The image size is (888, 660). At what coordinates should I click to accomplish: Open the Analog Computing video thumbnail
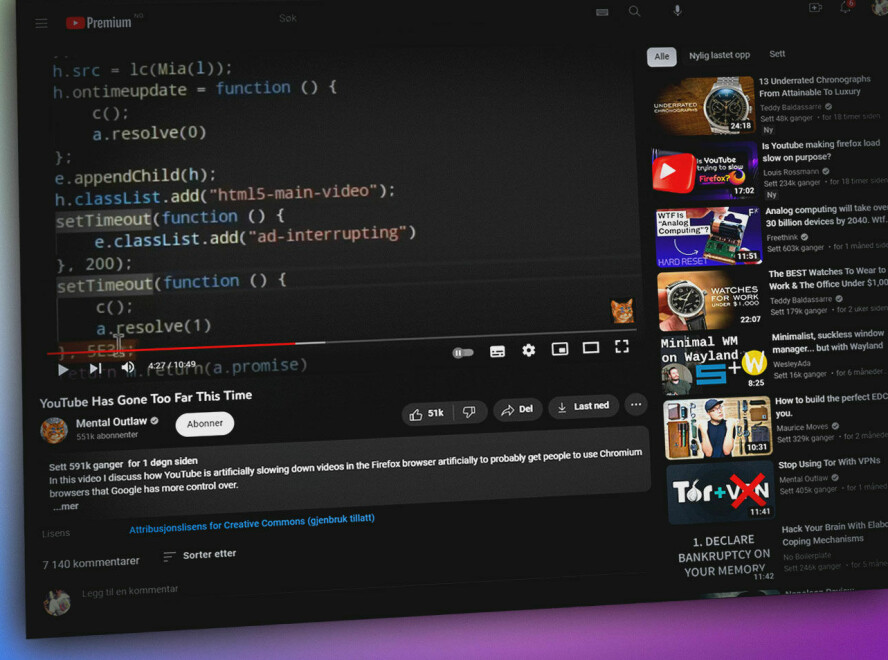(x=709, y=236)
